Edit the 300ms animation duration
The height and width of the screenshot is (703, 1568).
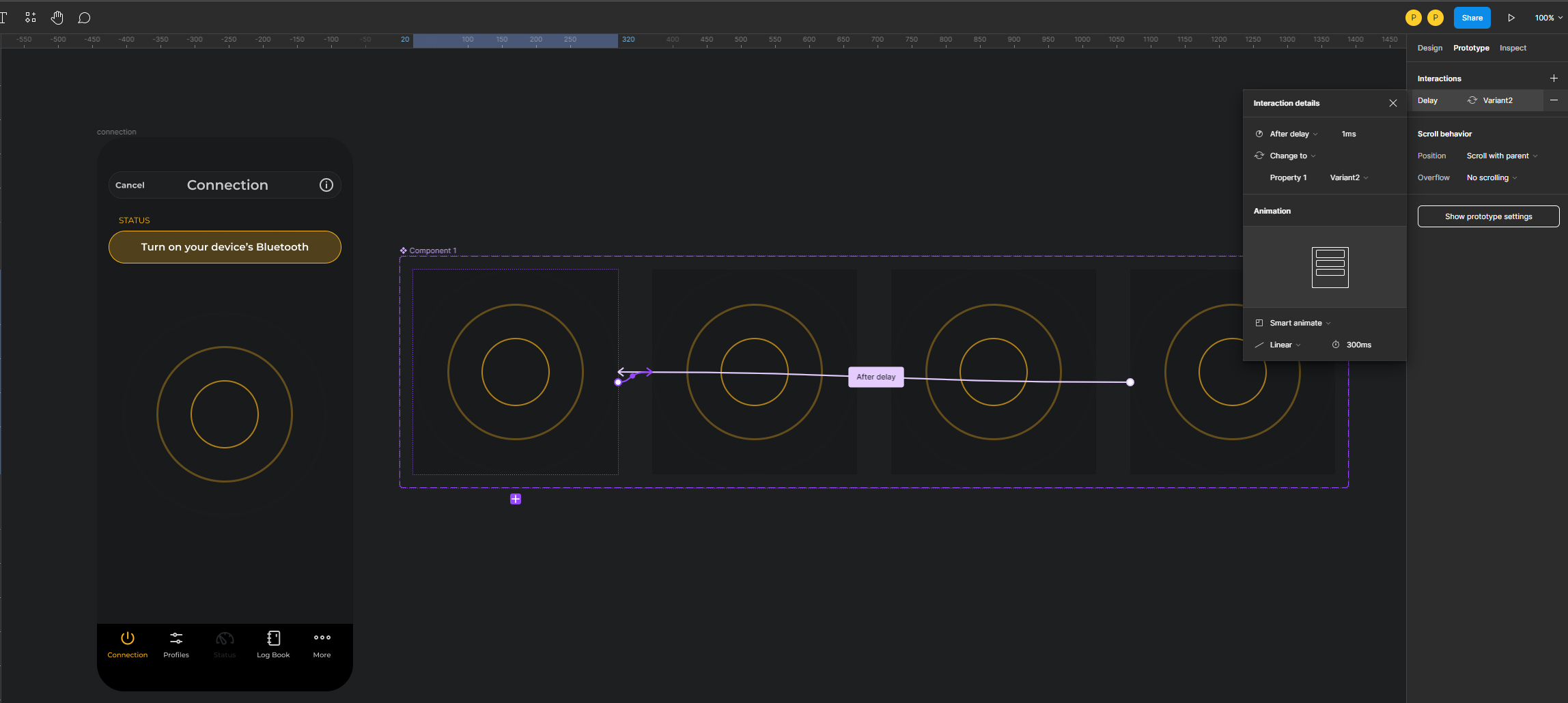click(x=1358, y=345)
